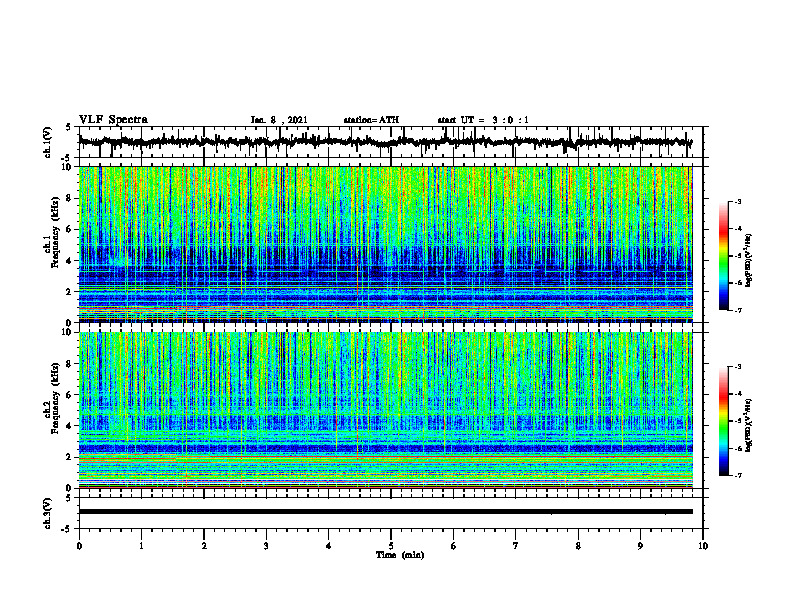
Task: Click the ch.1 voltage waveform trace
Action: (x=385, y=142)
